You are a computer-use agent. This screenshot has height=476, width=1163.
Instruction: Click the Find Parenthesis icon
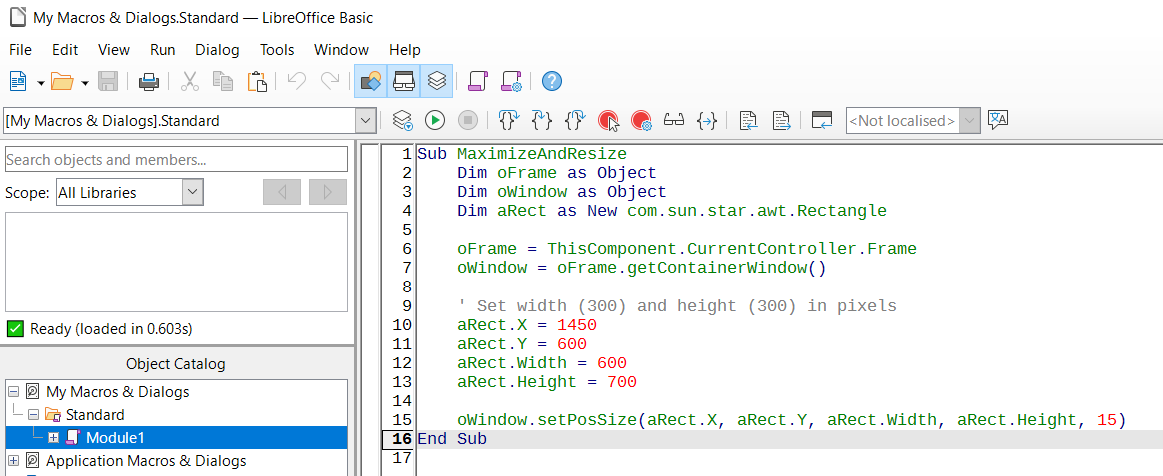pyautogui.click(x=707, y=121)
